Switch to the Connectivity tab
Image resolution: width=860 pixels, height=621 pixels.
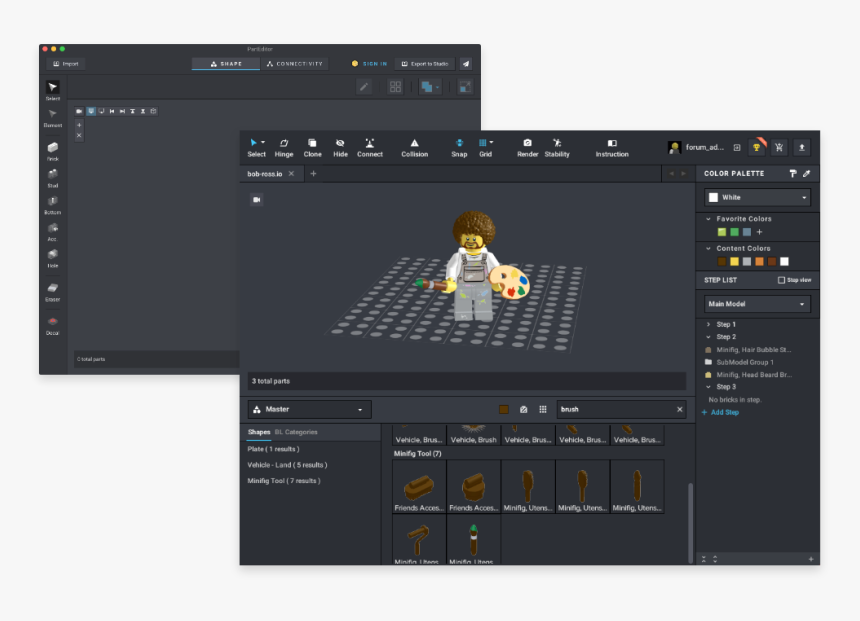coord(295,64)
